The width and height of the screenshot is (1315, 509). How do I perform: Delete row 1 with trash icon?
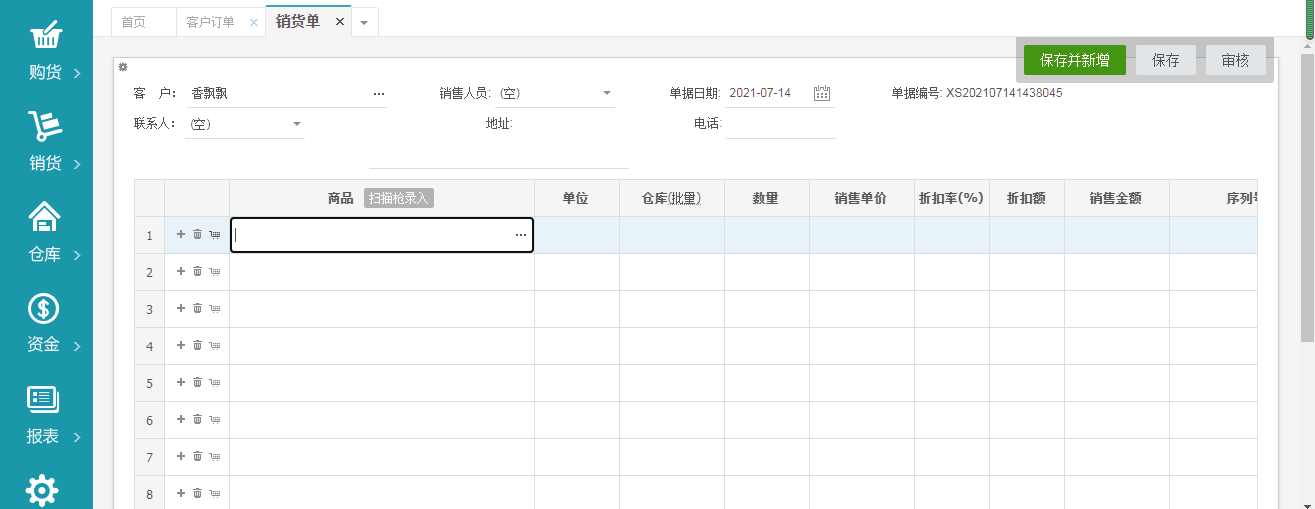point(197,234)
